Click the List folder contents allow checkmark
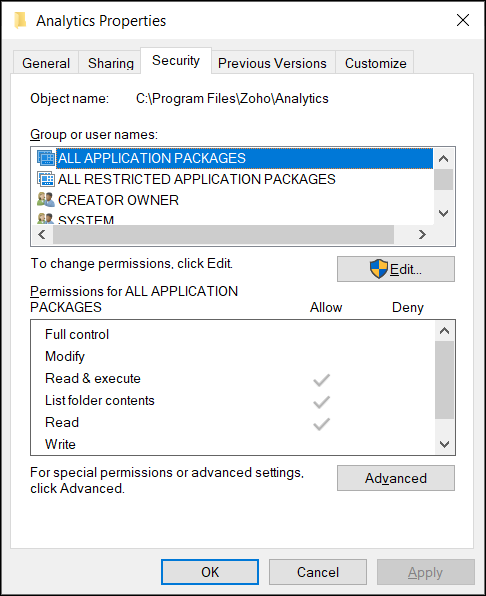 [321, 402]
